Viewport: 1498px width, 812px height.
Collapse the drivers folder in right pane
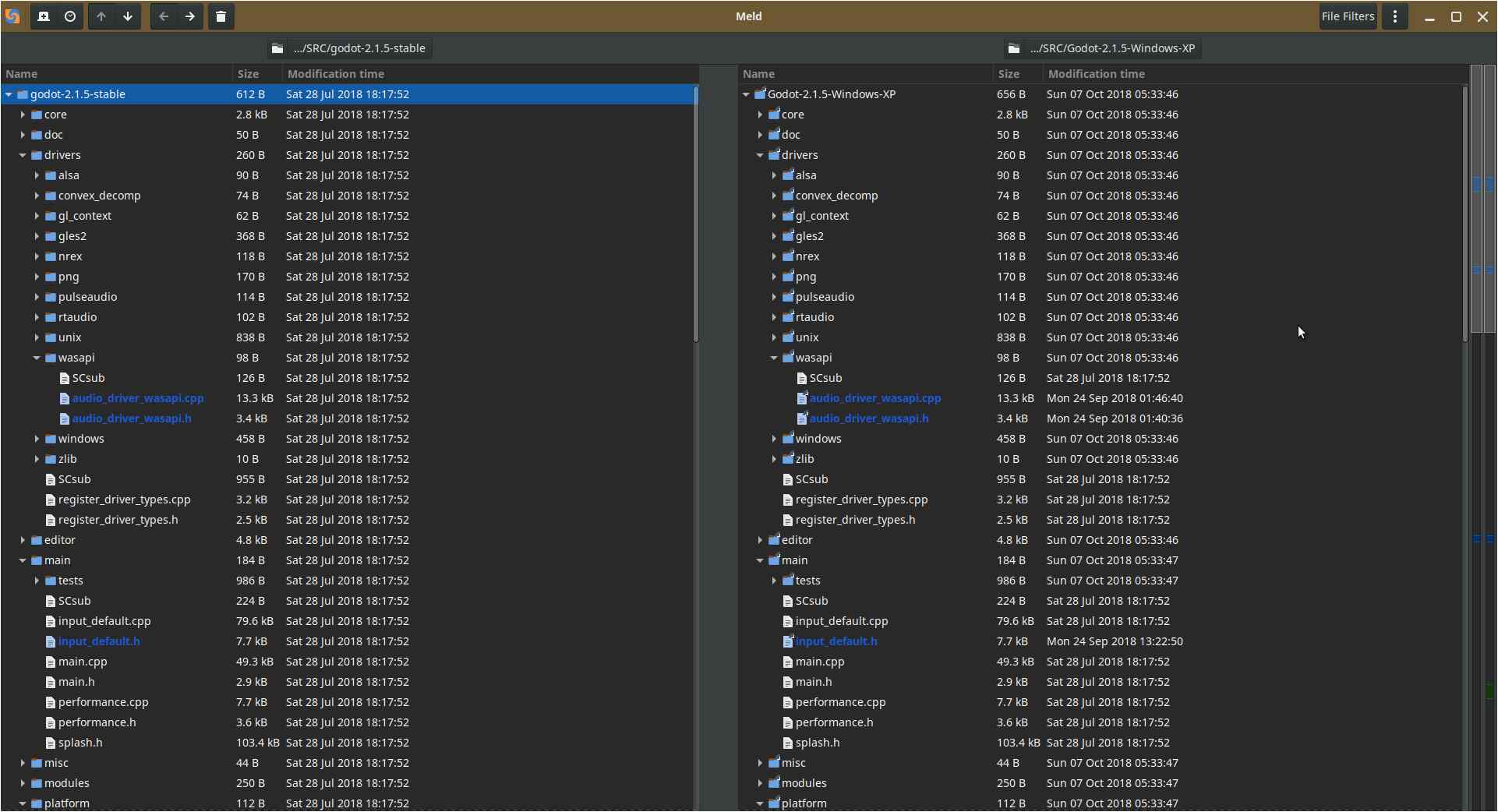760,155
